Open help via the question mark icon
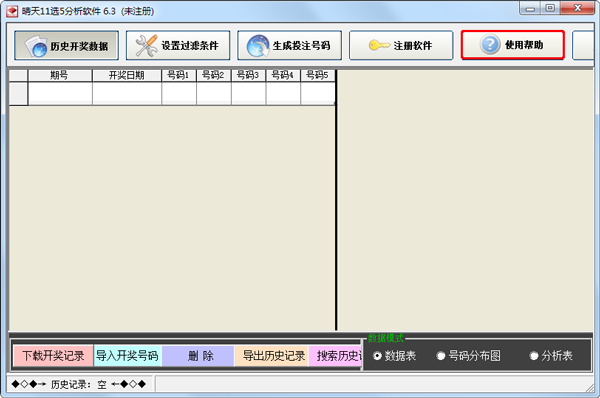Viewport: 600px width, 398px height. coord(490,45)
